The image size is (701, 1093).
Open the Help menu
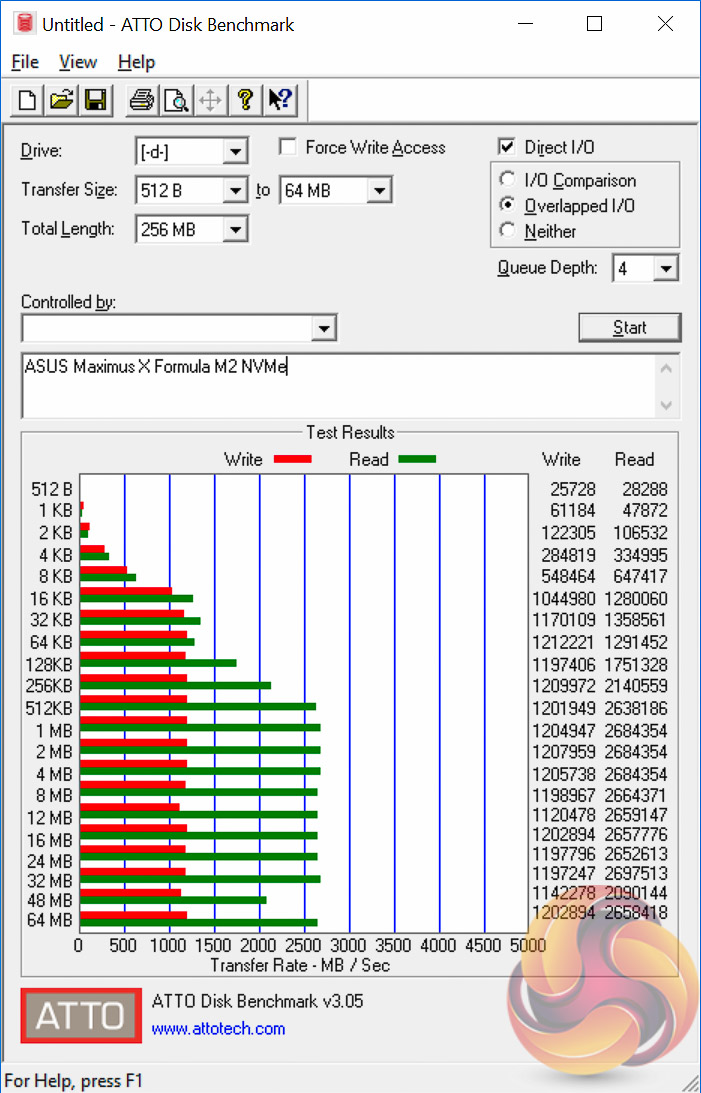coord(136,62)
